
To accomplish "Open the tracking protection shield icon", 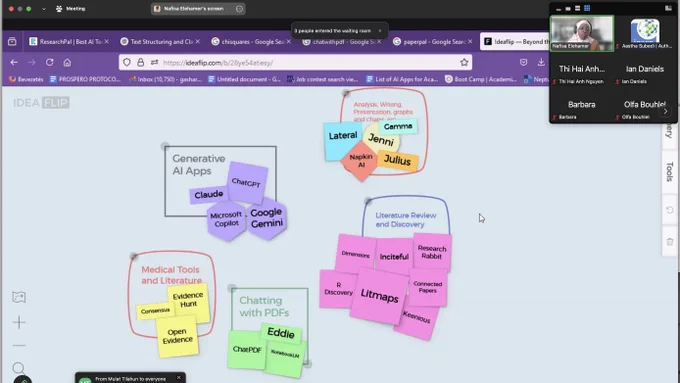I will [x=127, y=62].
